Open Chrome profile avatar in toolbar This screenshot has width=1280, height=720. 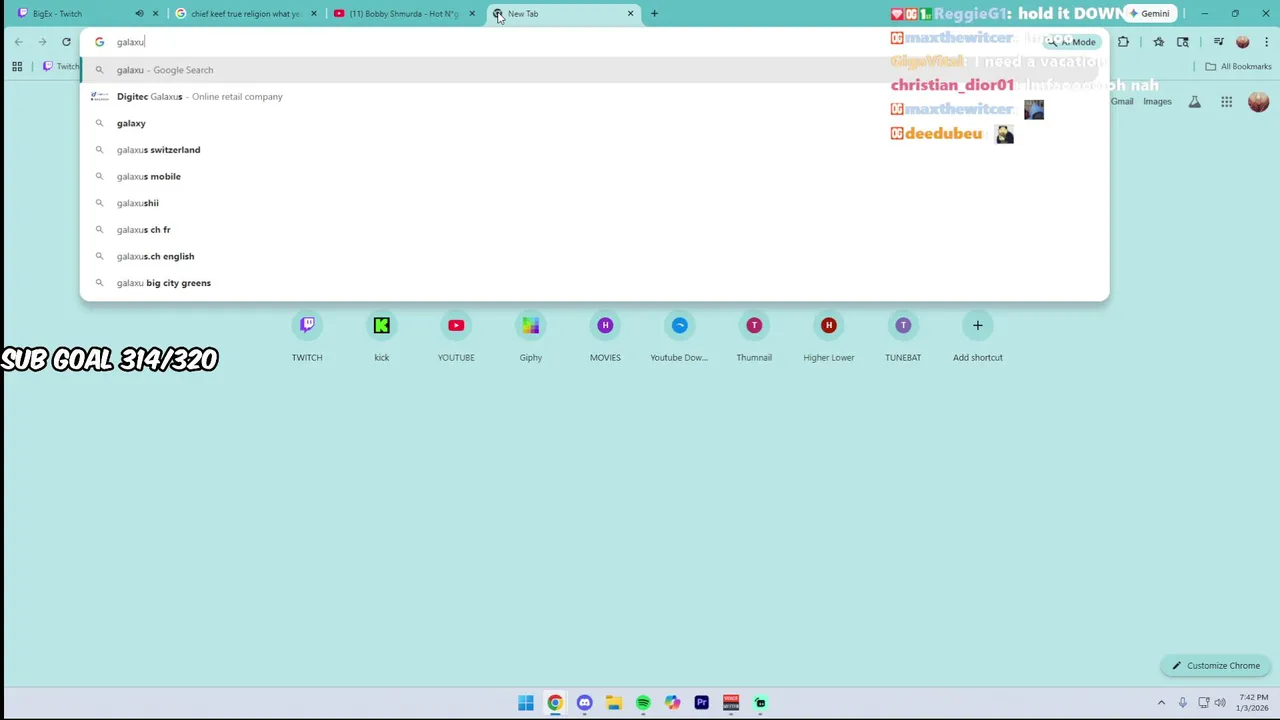click(x=1242, y=42)
